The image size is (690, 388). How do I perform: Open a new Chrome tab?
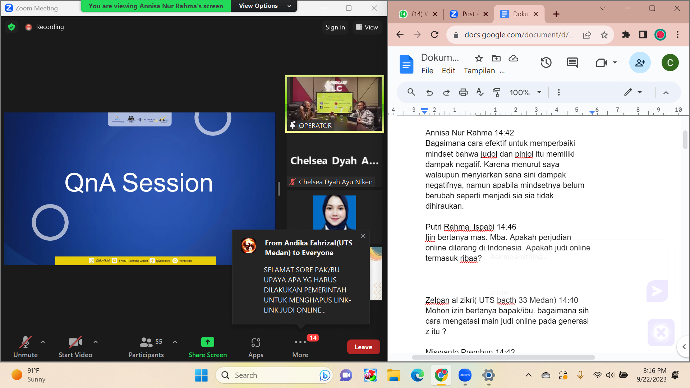[556, 14]
